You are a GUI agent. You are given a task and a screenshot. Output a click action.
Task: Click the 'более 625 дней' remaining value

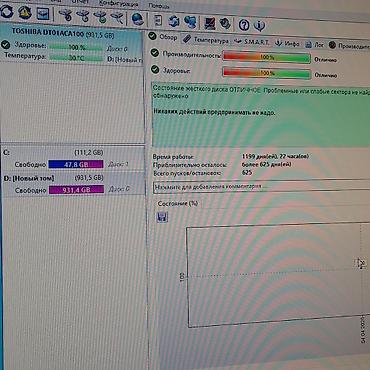pos(267,165)
